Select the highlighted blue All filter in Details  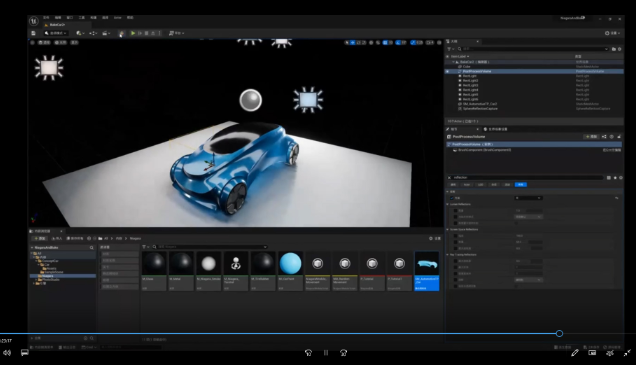click(520, 185)
